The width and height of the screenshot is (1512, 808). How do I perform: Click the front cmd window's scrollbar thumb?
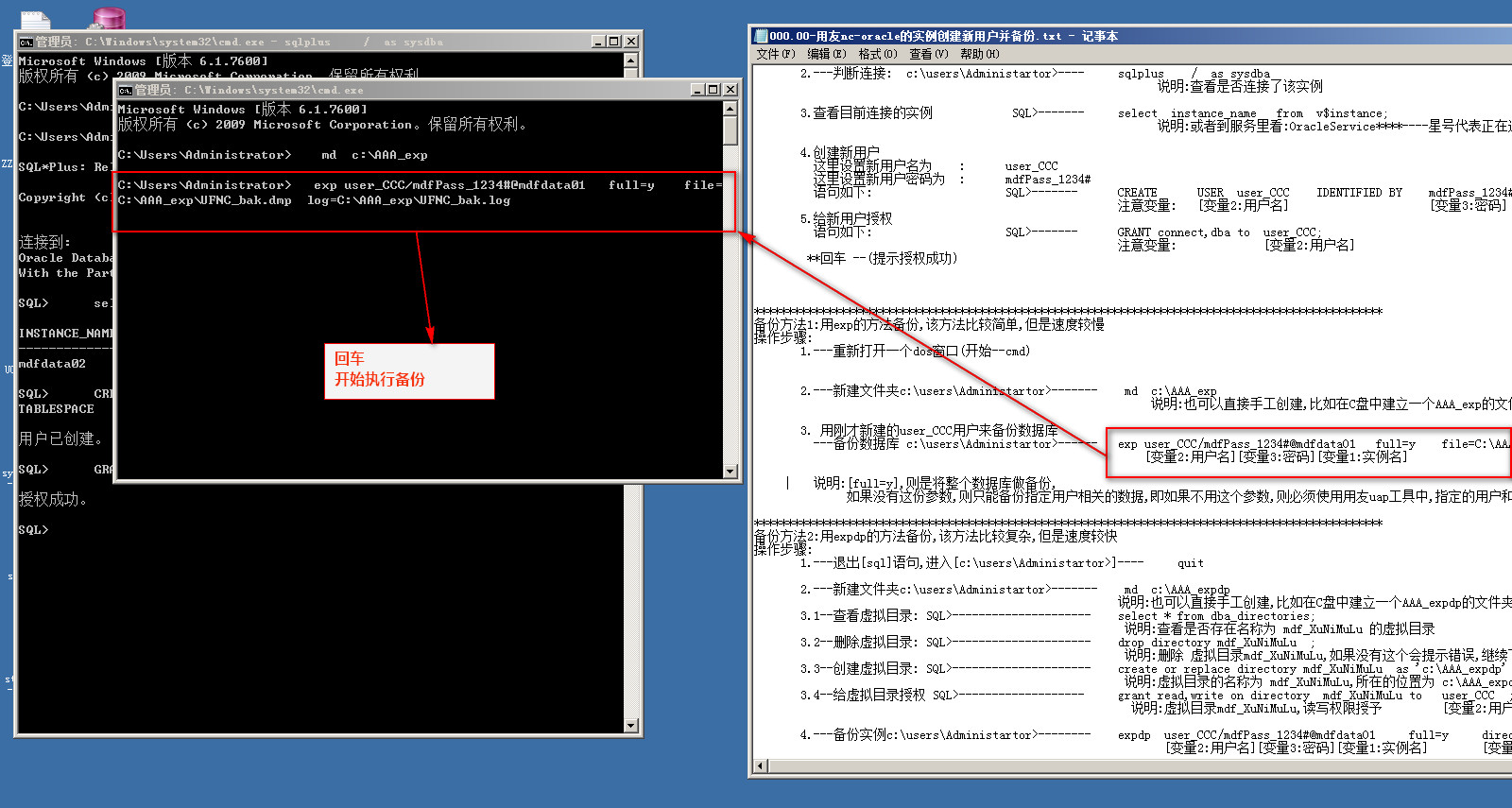[x=730, y=130]
